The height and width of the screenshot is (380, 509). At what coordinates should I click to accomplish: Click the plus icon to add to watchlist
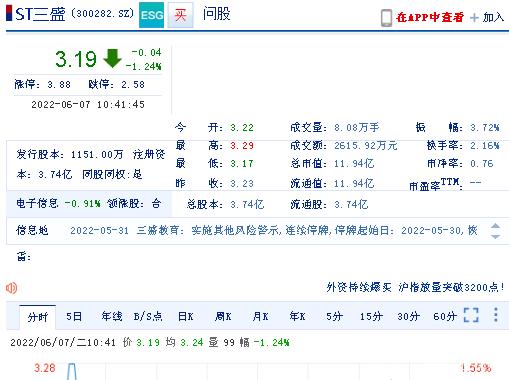click(474, 17)
